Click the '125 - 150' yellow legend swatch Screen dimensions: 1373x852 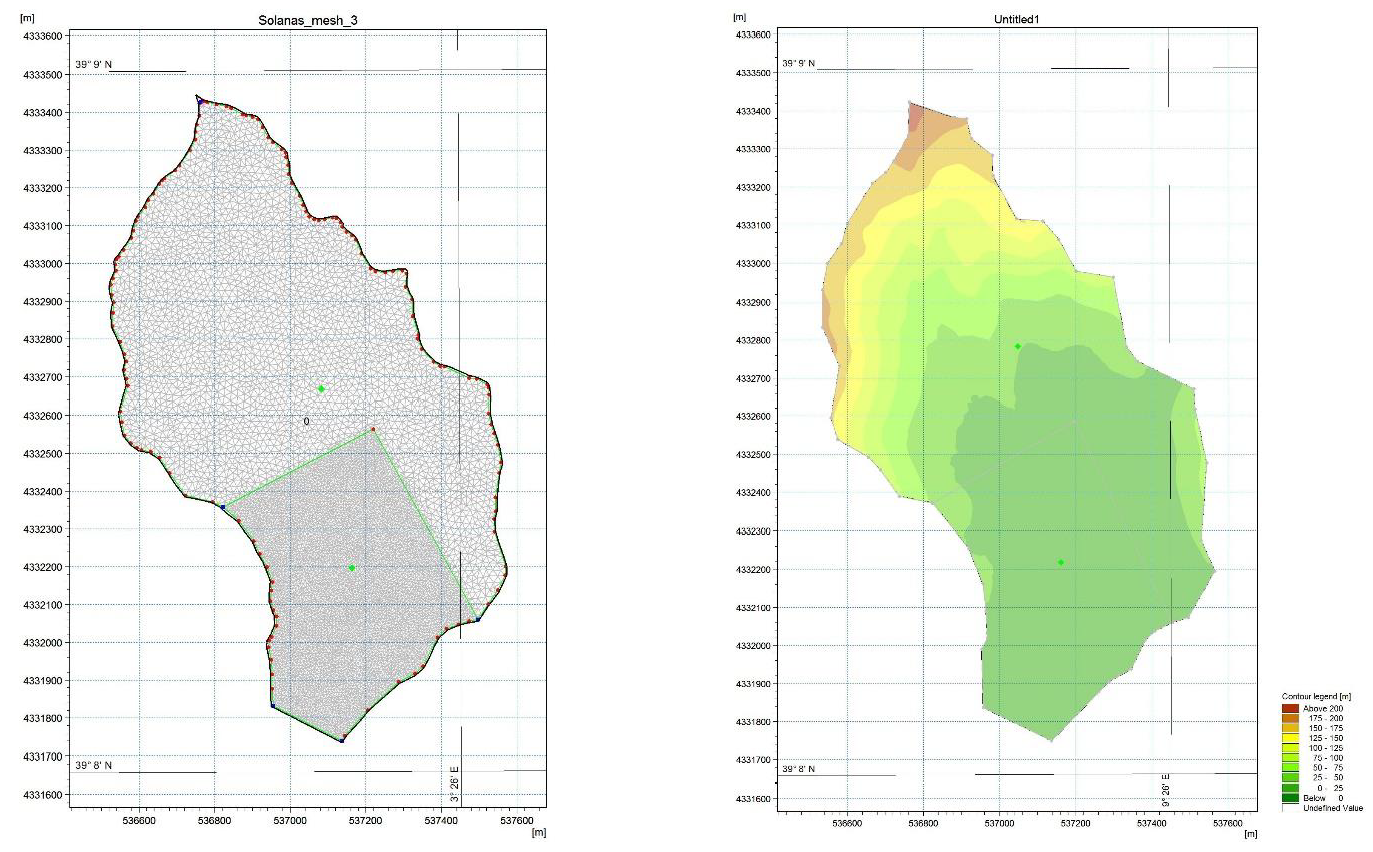point(1291,738)
